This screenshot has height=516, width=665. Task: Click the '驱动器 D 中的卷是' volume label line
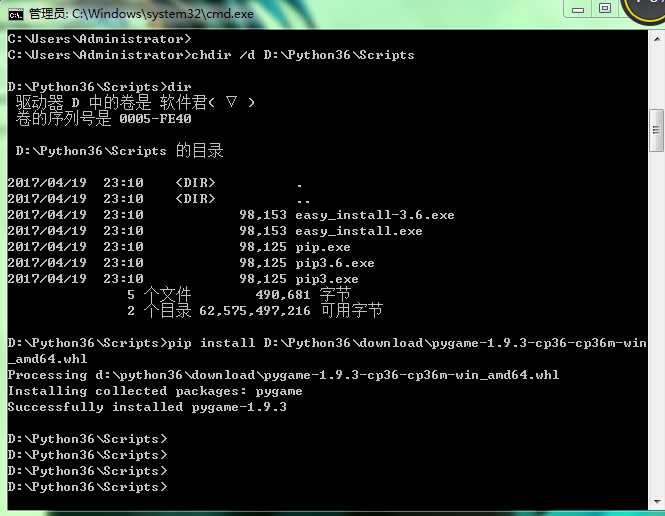click(x=135, y=103)
